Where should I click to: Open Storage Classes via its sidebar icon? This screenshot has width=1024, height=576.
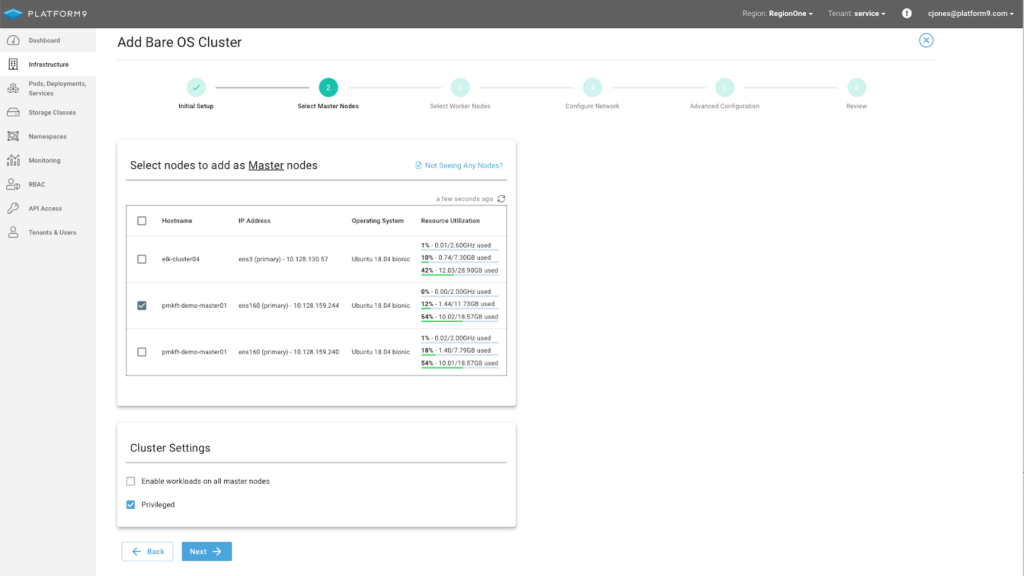tap(13, 113)
